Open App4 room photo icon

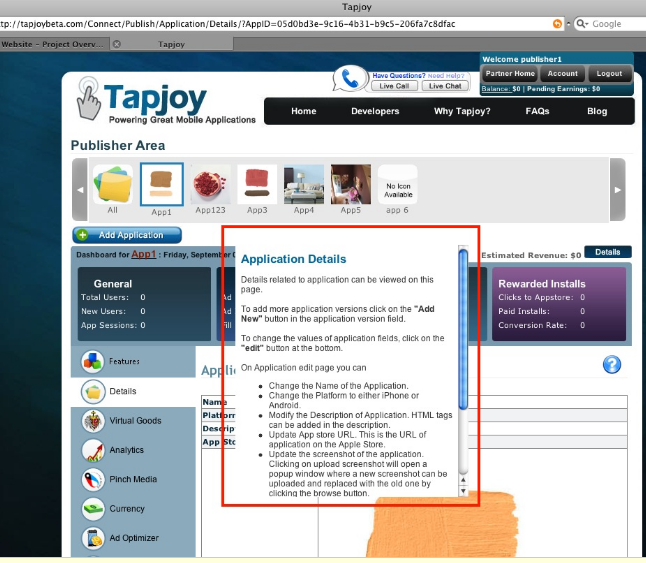tap(304, 184)
